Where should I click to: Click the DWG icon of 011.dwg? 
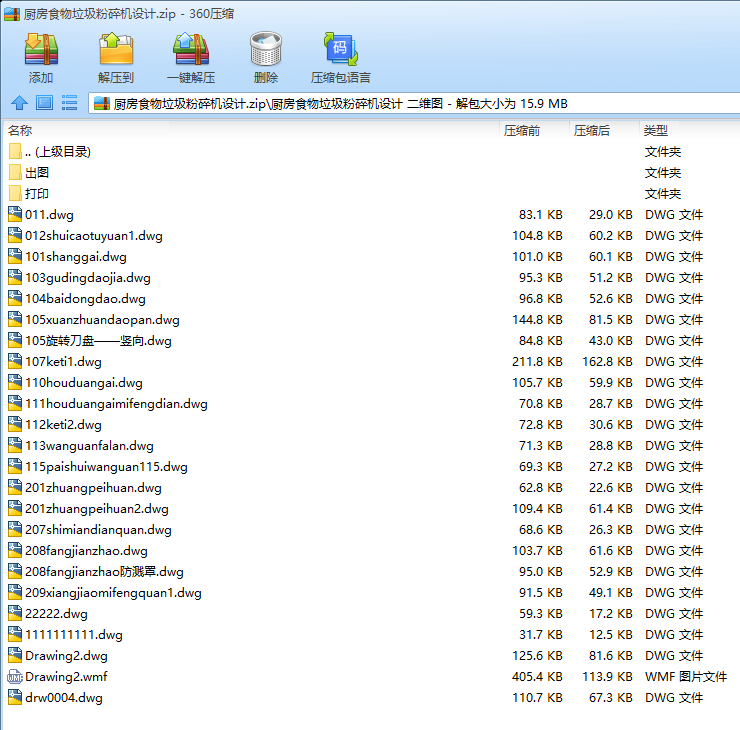point(15,214)
